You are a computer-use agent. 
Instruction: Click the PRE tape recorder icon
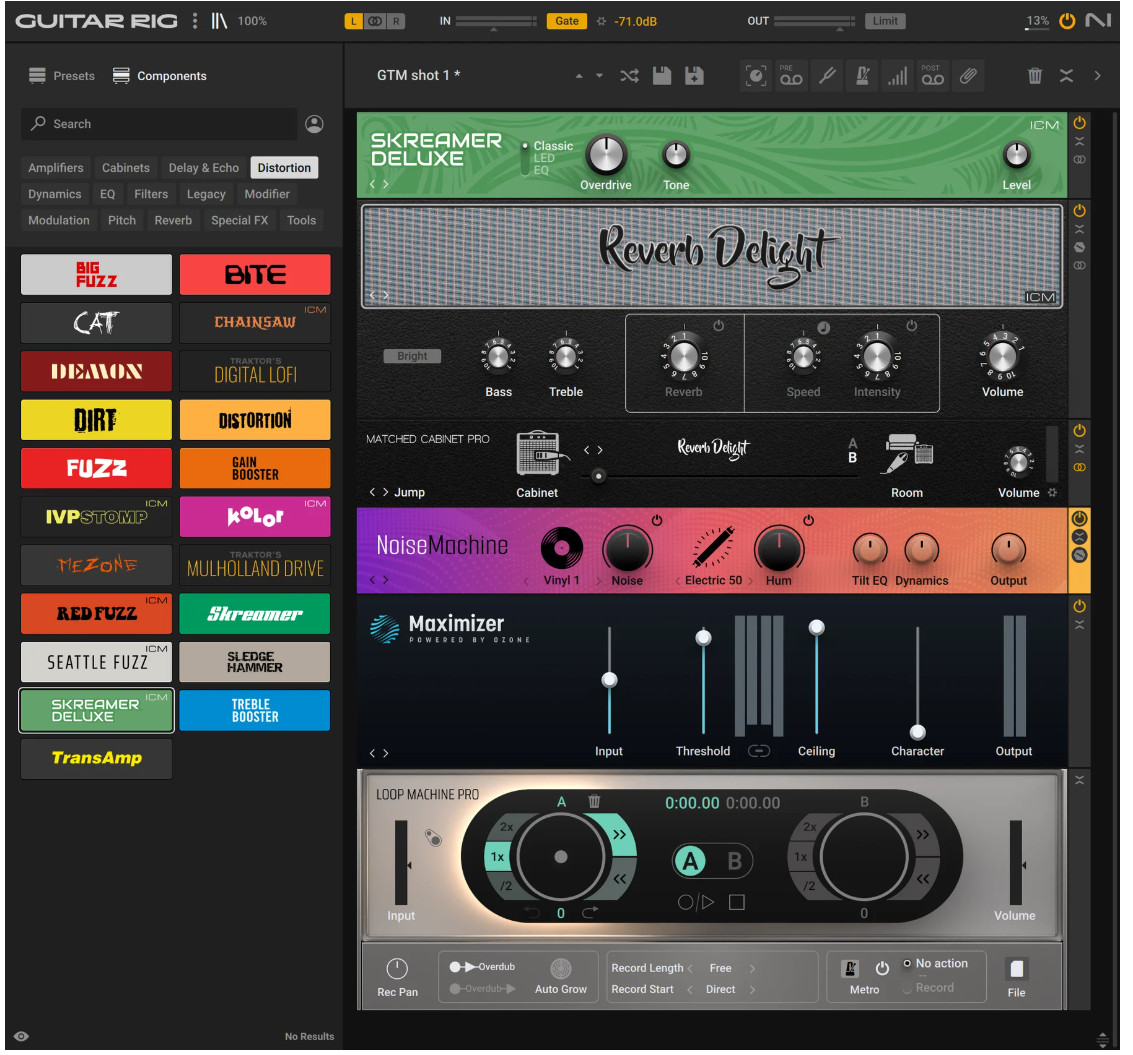click(x=791, y=75)
